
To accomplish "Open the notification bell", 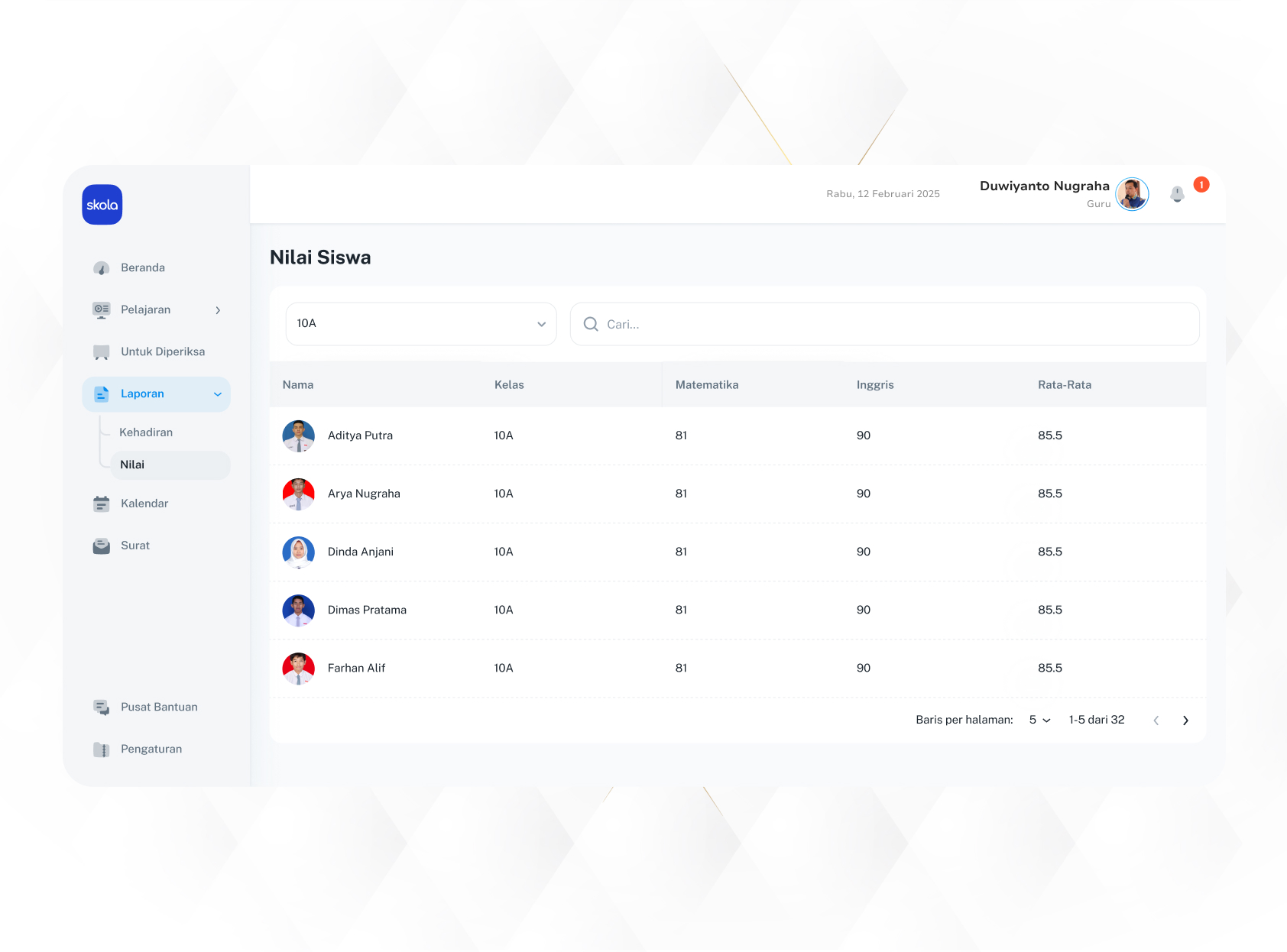I will [x=1177, y=194].
